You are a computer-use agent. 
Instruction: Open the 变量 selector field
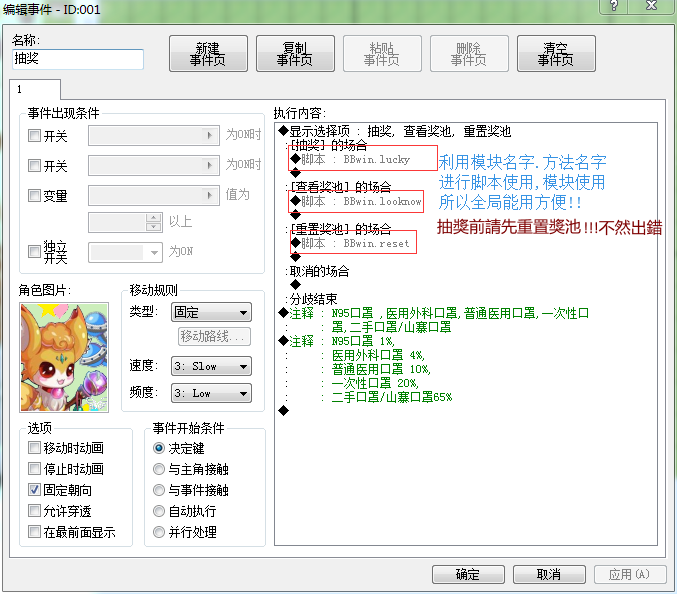pos(154,196)
